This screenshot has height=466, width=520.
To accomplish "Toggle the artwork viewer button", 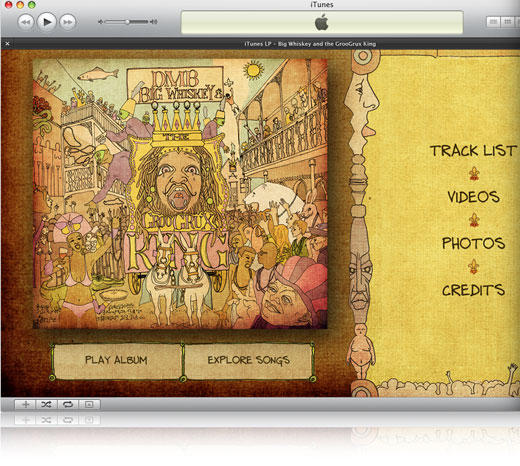I will click(x=89, y=404).
